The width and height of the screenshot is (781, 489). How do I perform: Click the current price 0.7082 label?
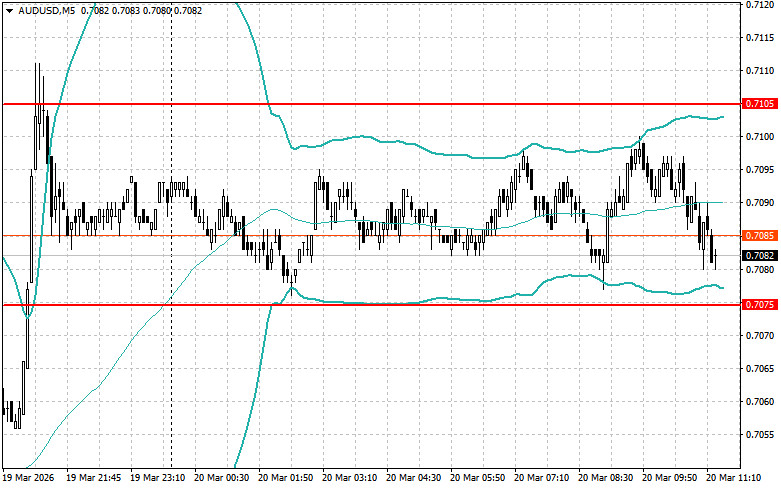click(x=760, y=255)
